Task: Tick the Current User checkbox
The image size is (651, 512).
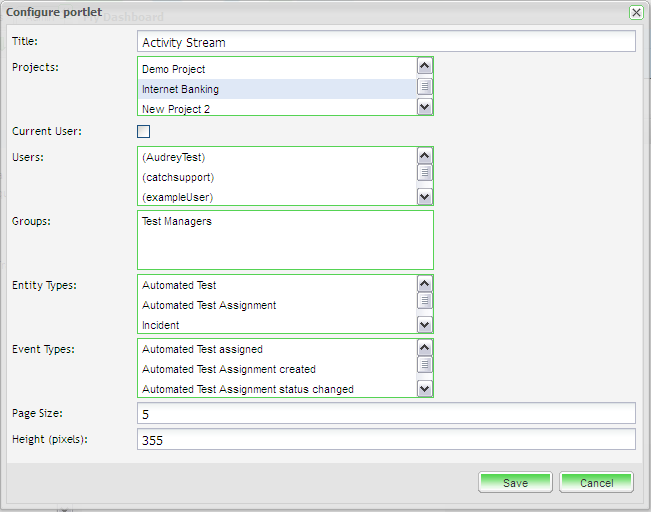Action: pyautogui.click(x=143, y=132)
